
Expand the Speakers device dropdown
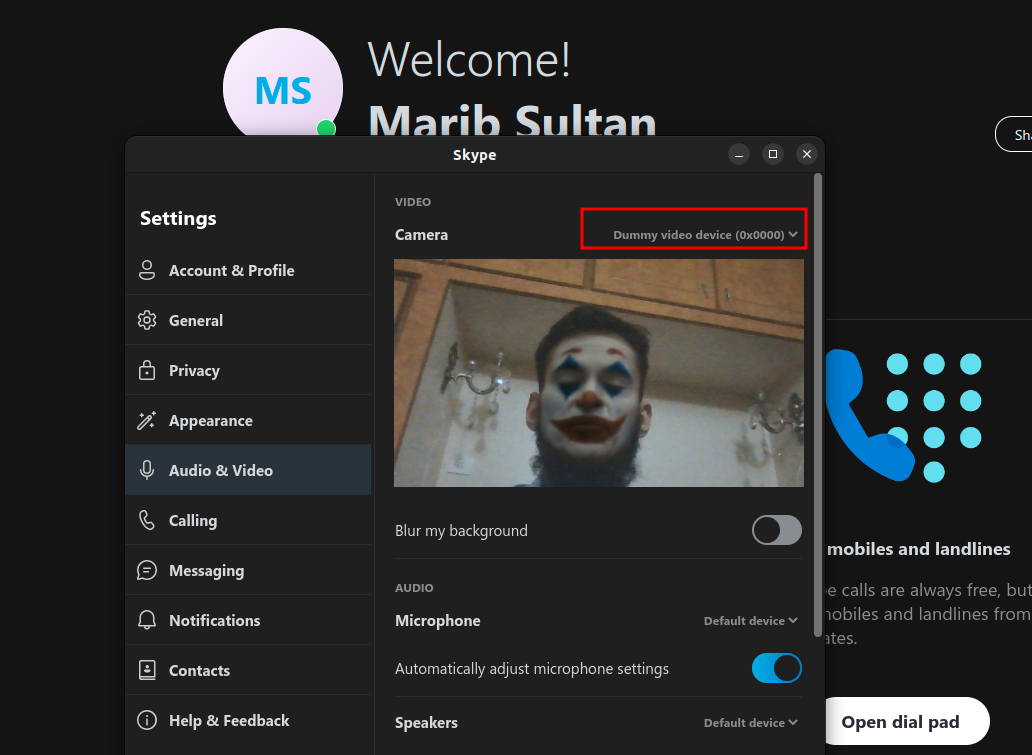coord(750,723)
